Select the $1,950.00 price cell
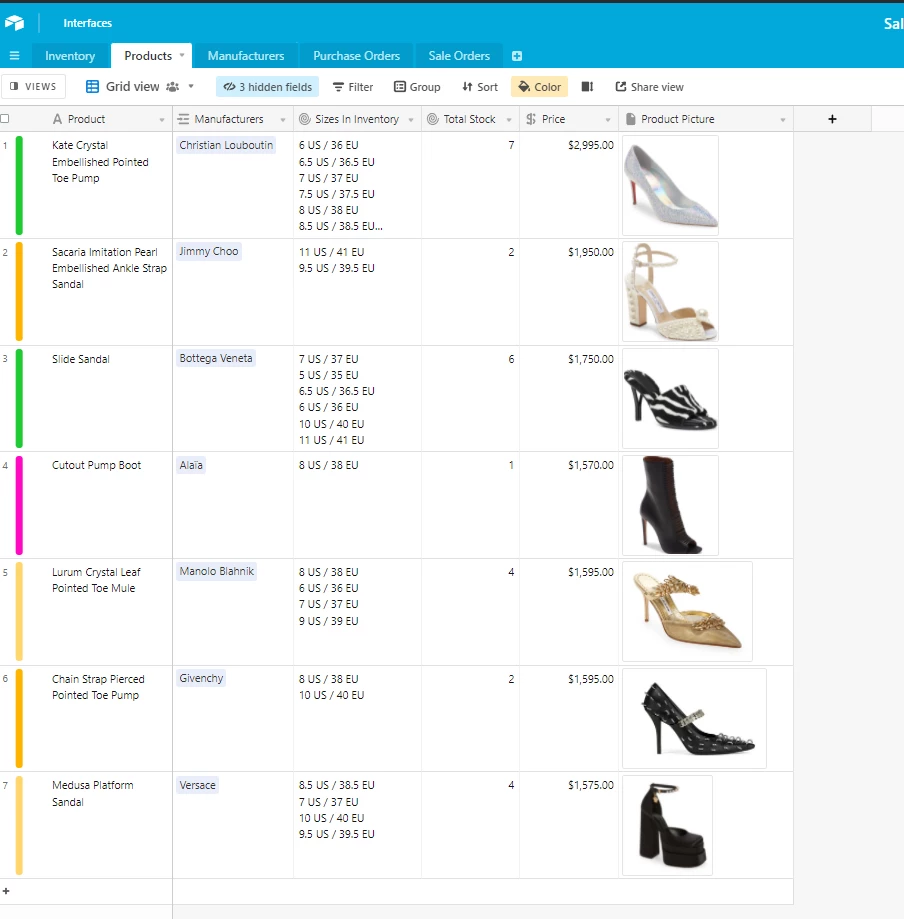This screenshot has width=904, height=919. pyautogui.click(x=569, y=292)
